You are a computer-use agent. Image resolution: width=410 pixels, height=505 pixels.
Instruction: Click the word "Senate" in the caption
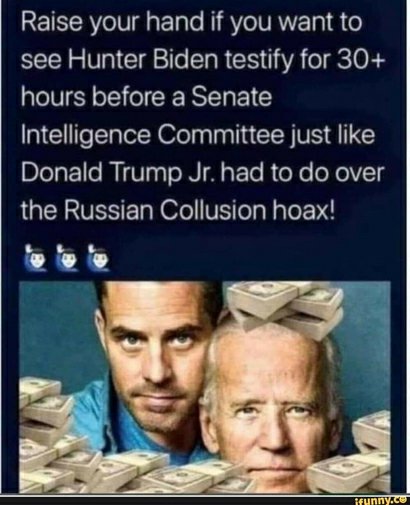(232, 99)
